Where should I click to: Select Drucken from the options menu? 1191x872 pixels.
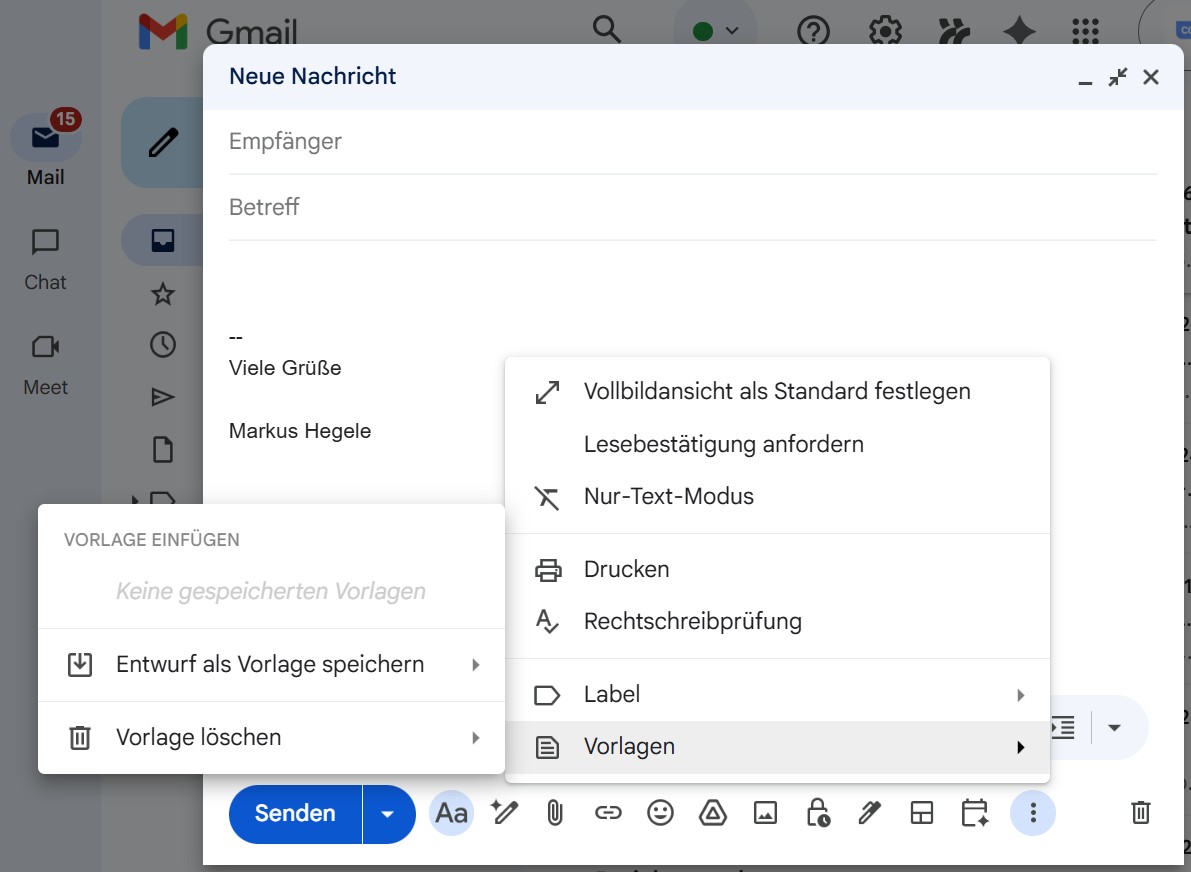point(627,569)
